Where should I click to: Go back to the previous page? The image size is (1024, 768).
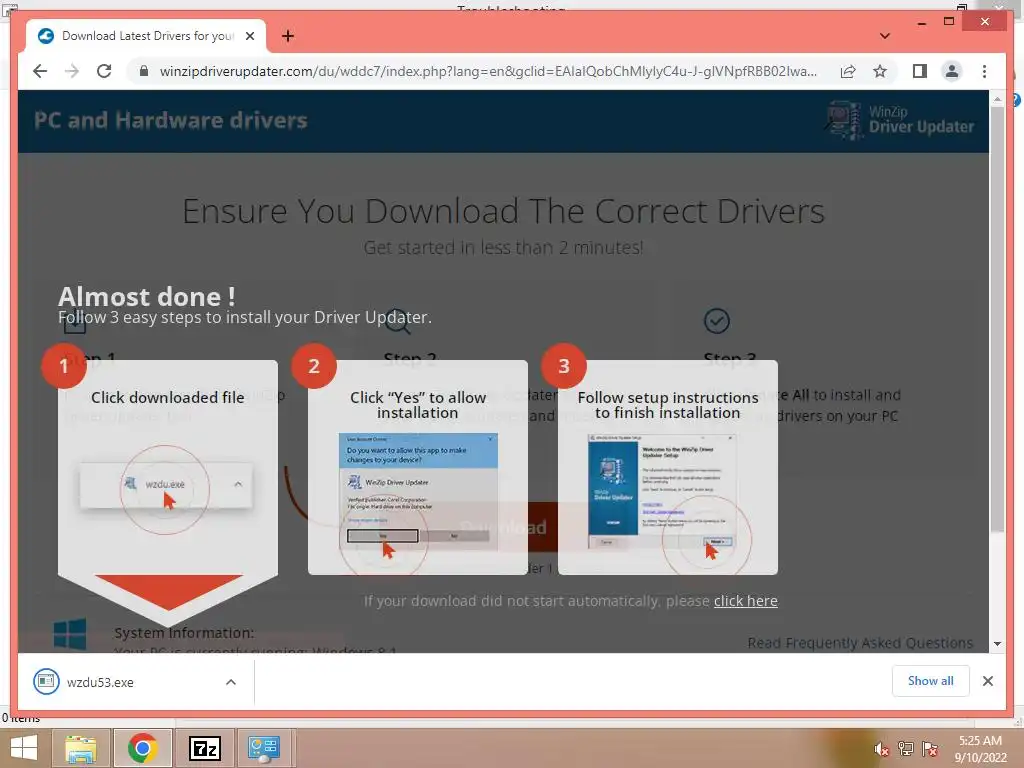[40, 71]
